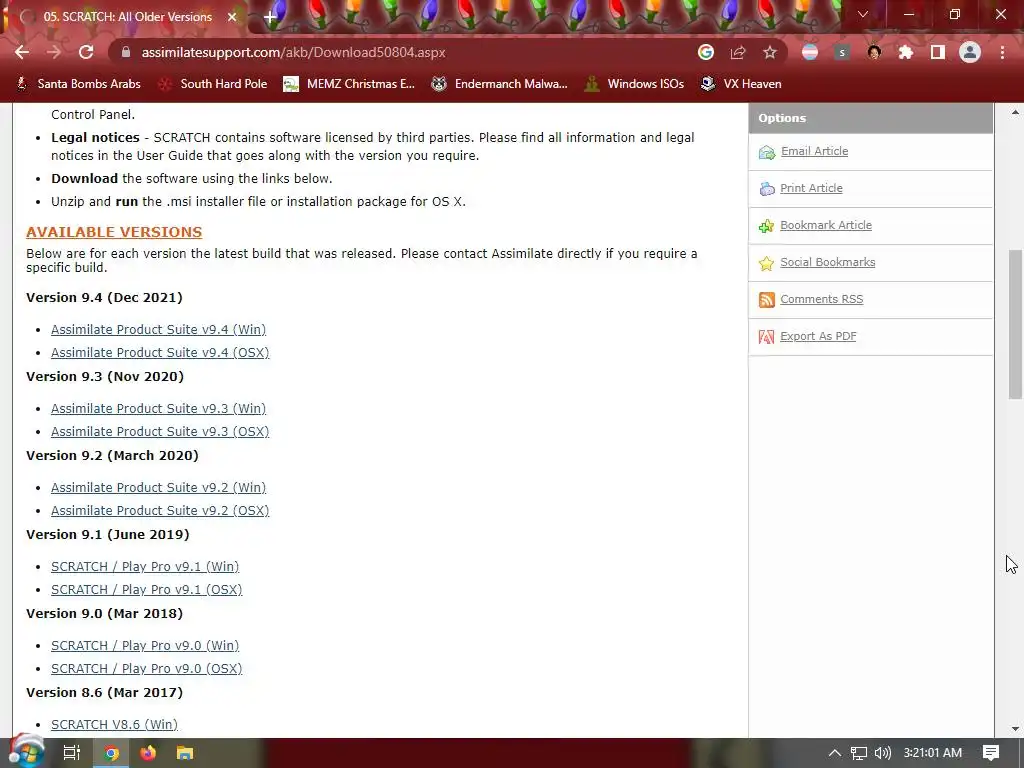Click the striped flag extension icon
The width and height of the screenshot is (1024, 768).
(x=810, y=52)
